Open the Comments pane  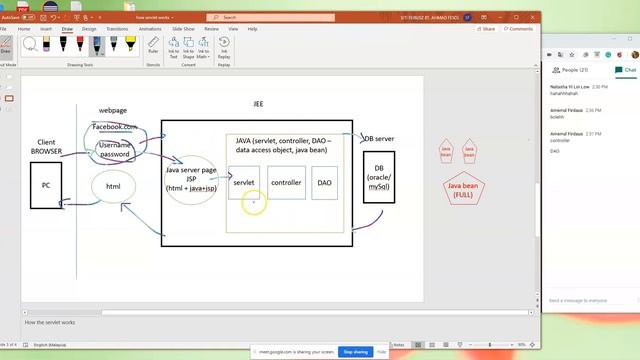click(518, 29)
